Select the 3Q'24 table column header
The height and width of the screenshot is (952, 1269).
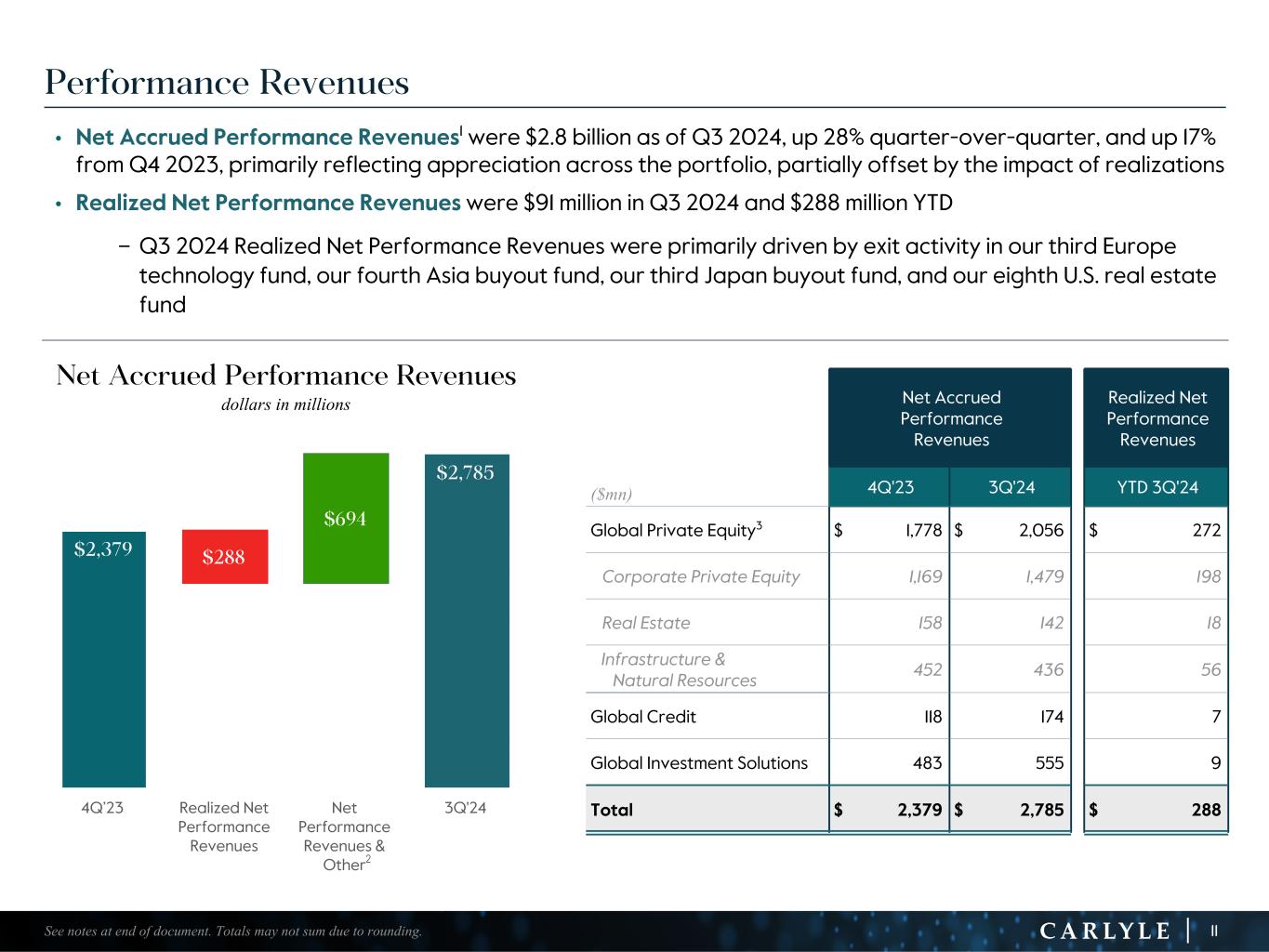click(x=1011, y=487)
